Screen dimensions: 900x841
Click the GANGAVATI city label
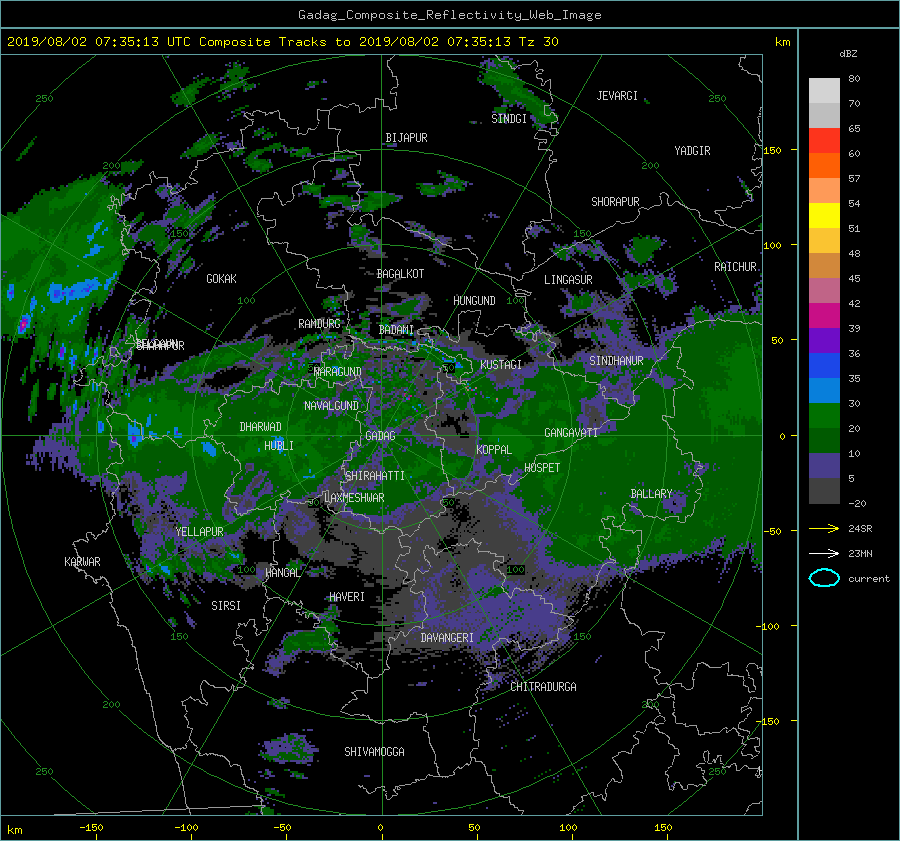tap(571, 433)
